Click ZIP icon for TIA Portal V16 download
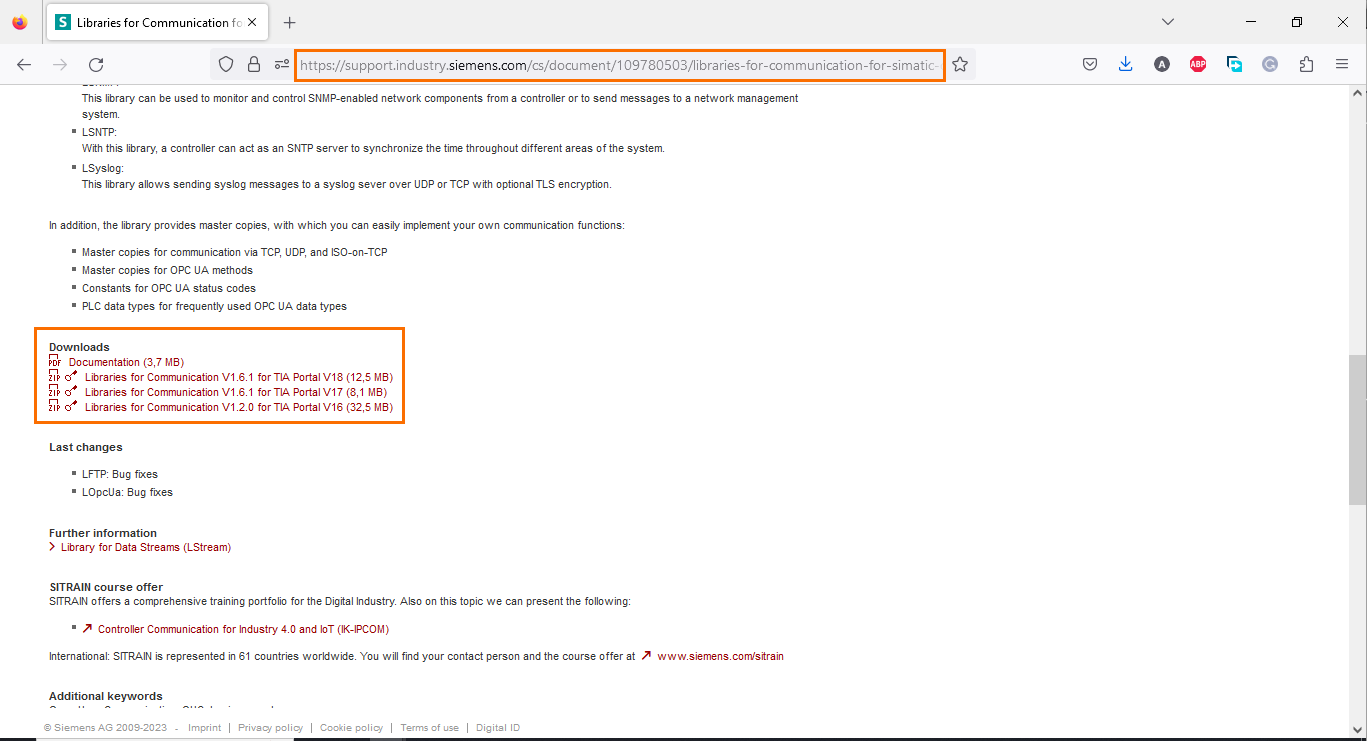The height and width of the screenshot is (741, 1367). (55, 407)
